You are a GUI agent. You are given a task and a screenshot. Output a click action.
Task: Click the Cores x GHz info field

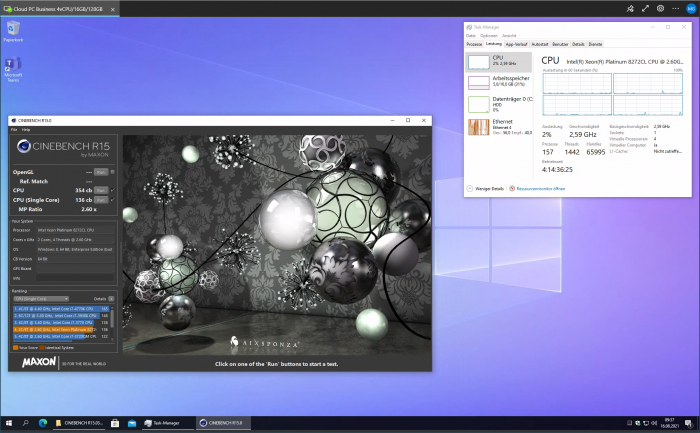pos(75,240)
